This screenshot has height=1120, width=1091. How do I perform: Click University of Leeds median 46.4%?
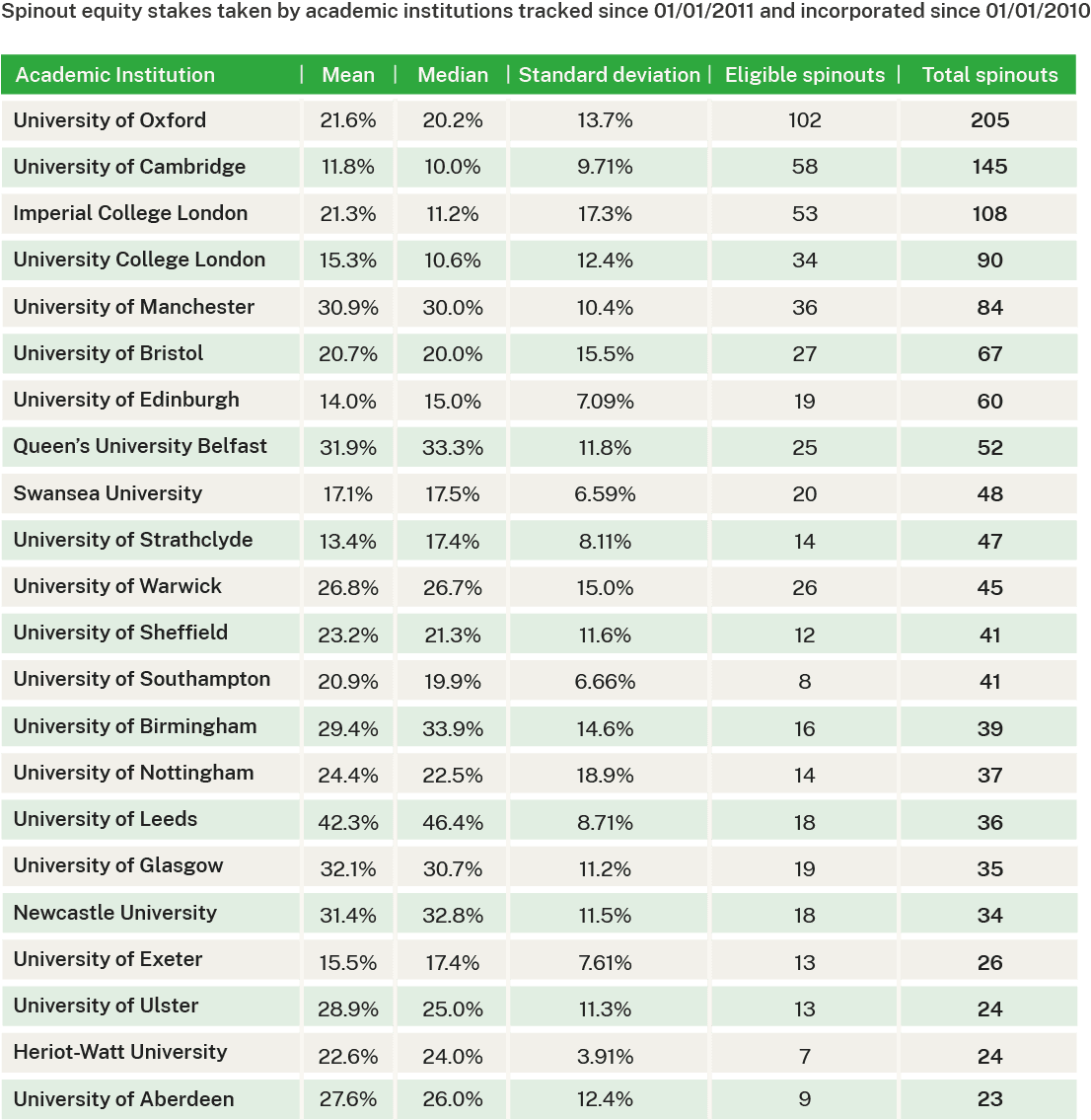[453, 822]
